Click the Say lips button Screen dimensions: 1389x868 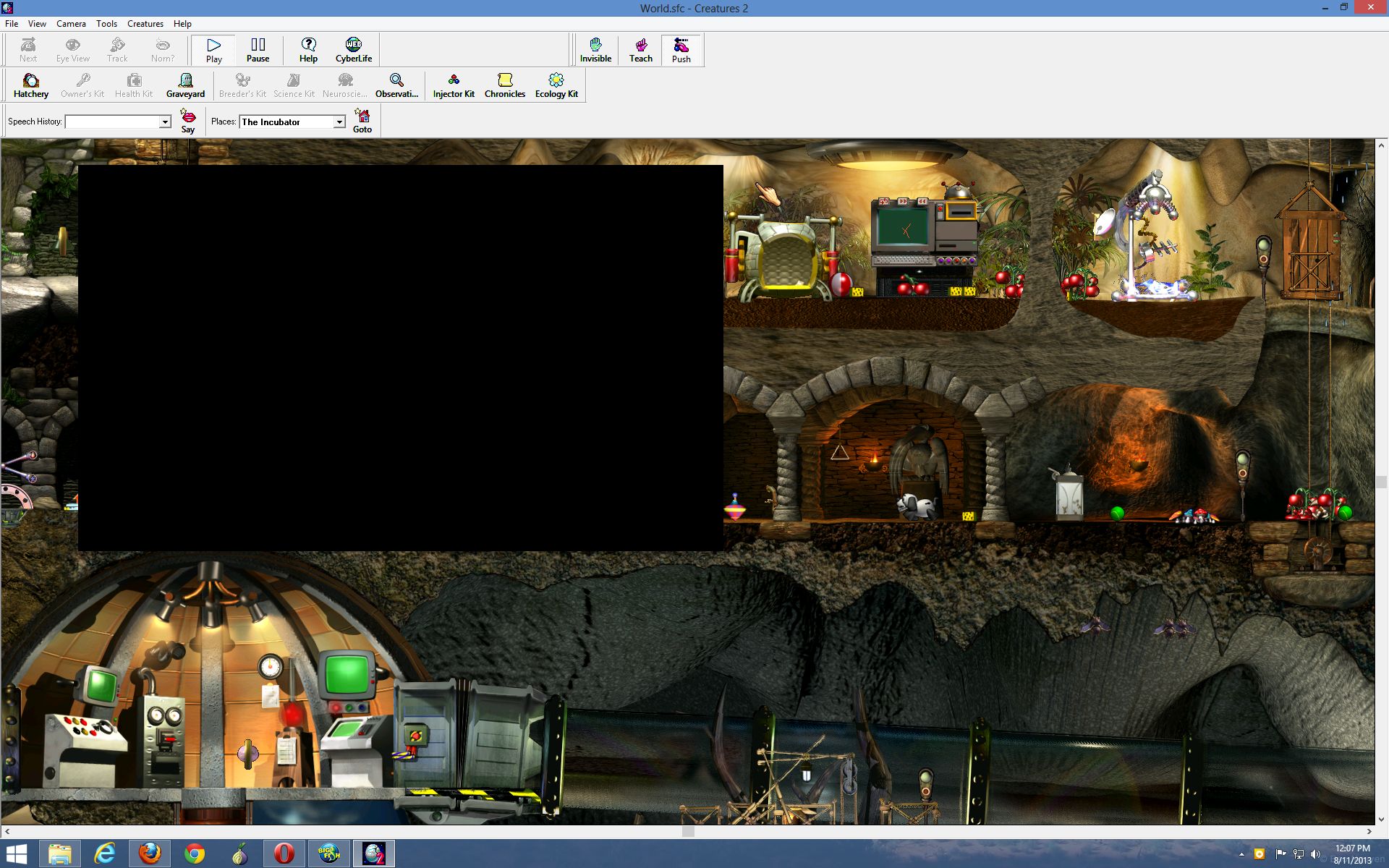188,121
